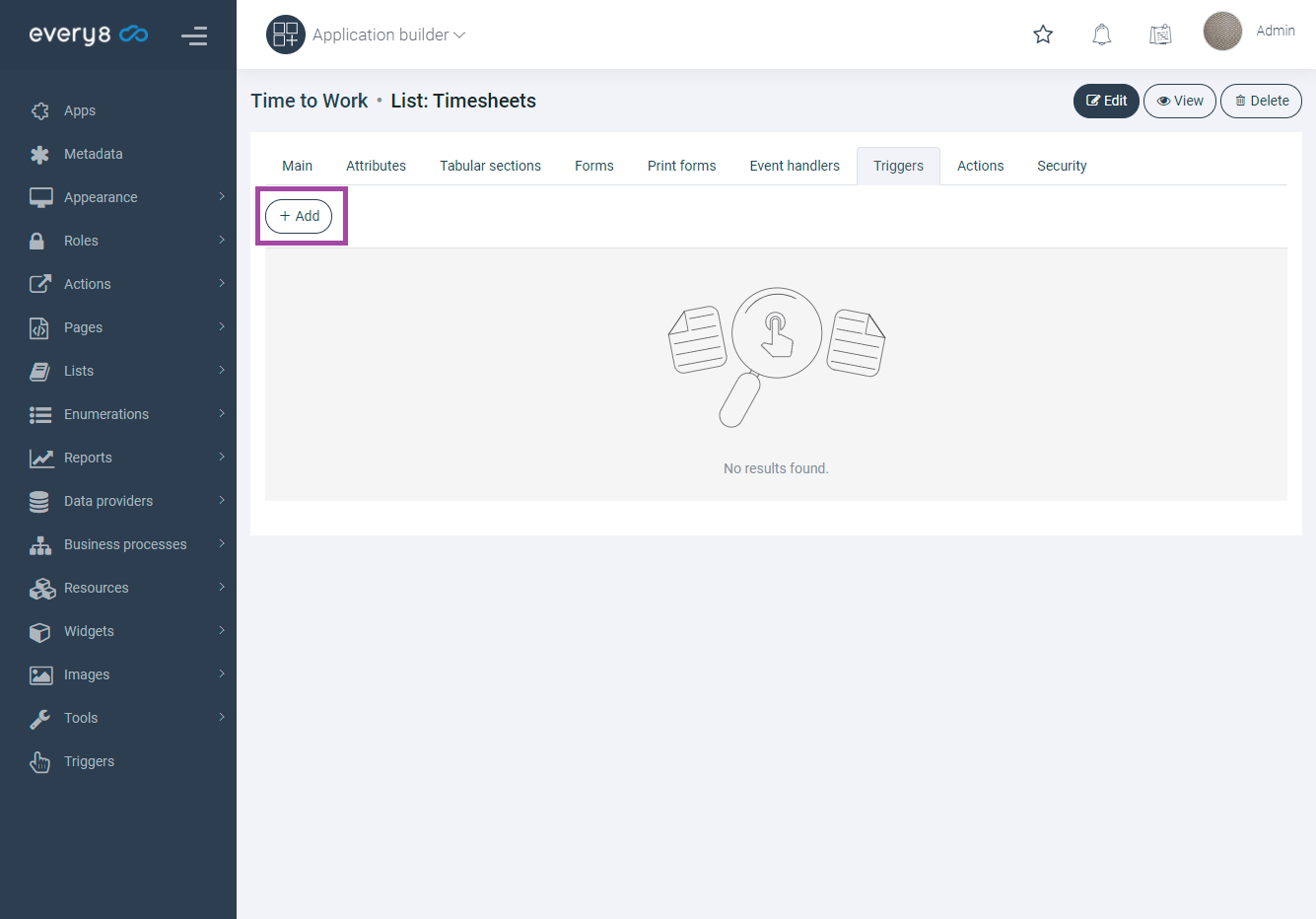Switch to View mode
The height and width of the screenshot is (919, 1316).
click(1179, 101)
